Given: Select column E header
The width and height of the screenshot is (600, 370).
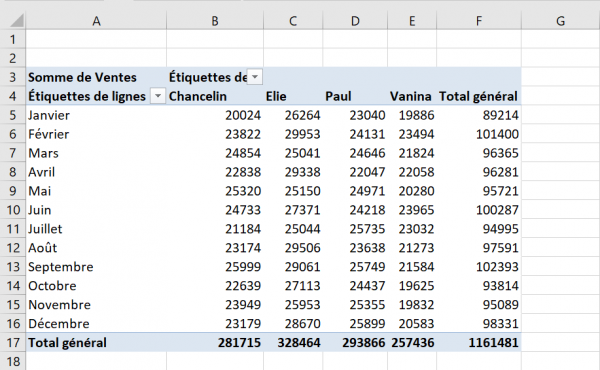Looking at the screenshot, I should tap(412, 21).
